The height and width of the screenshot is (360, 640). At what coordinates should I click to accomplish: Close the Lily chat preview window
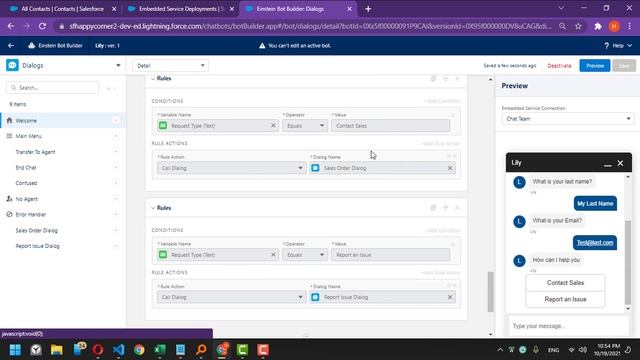[x=620, y=163]
